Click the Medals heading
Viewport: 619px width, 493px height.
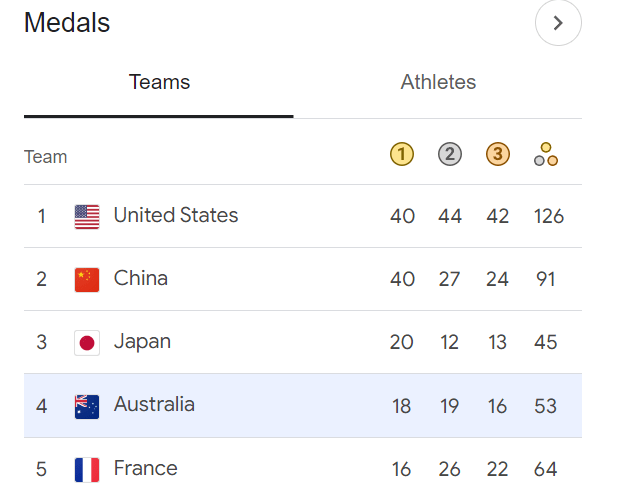[67, 22]
